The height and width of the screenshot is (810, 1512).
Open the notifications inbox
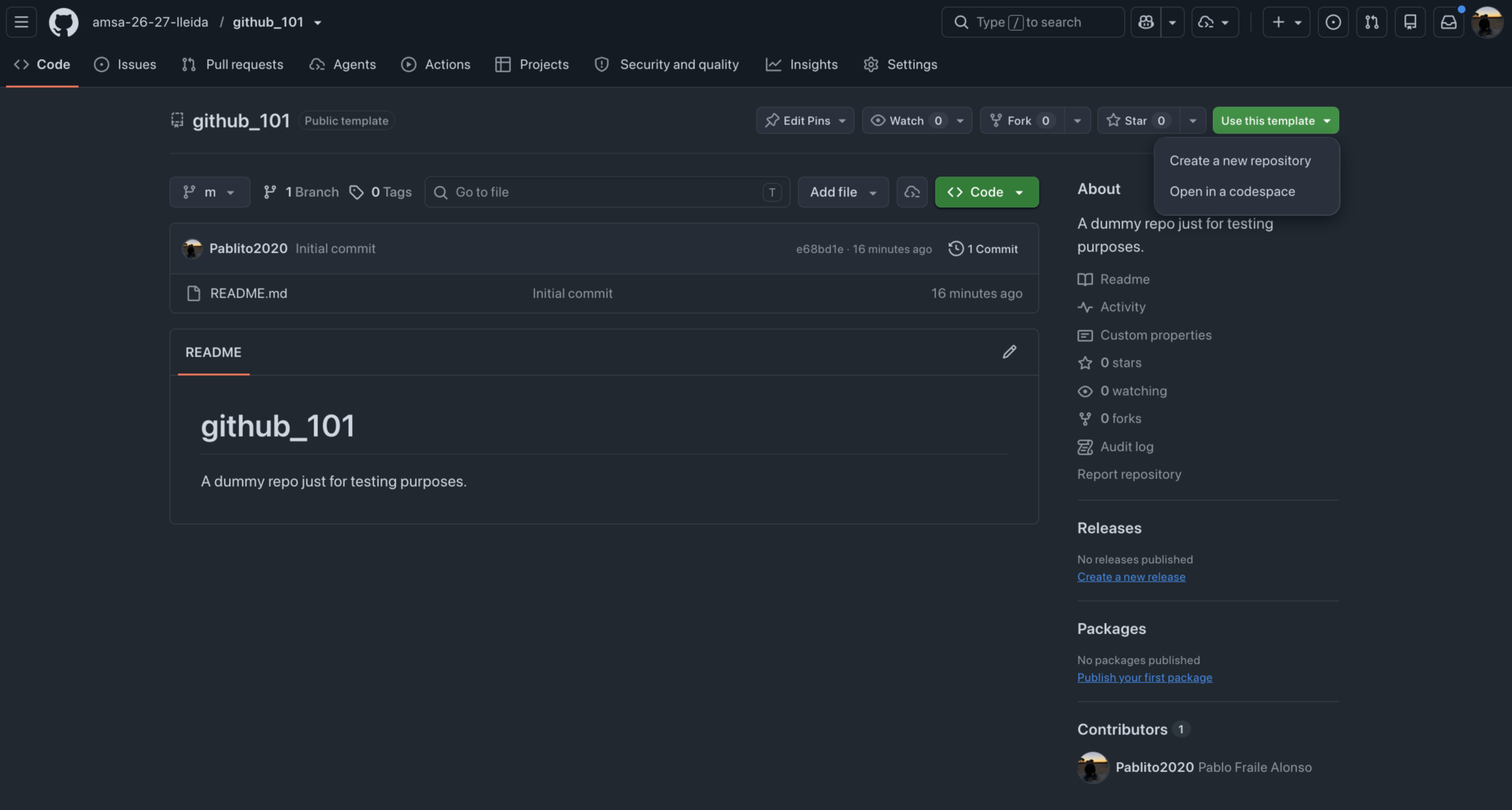[1448, 22]
